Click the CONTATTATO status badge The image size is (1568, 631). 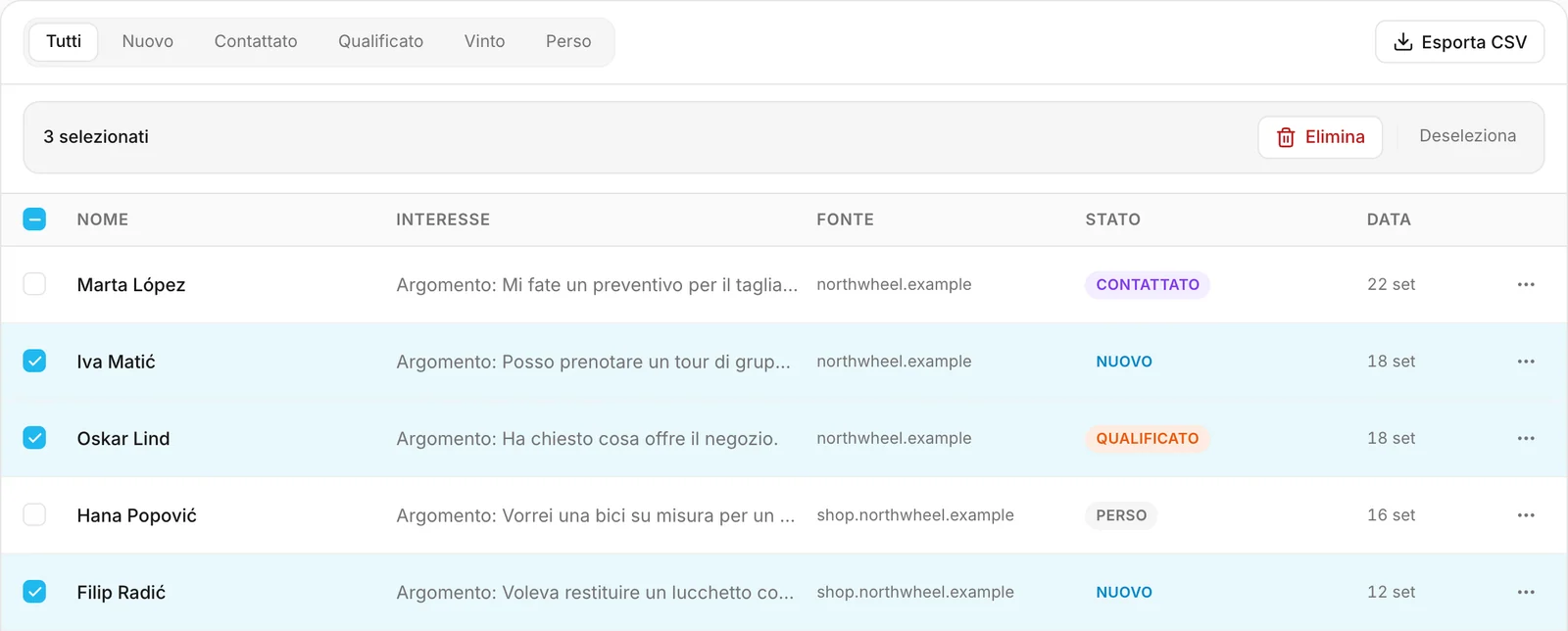[x=1148, y=284]
